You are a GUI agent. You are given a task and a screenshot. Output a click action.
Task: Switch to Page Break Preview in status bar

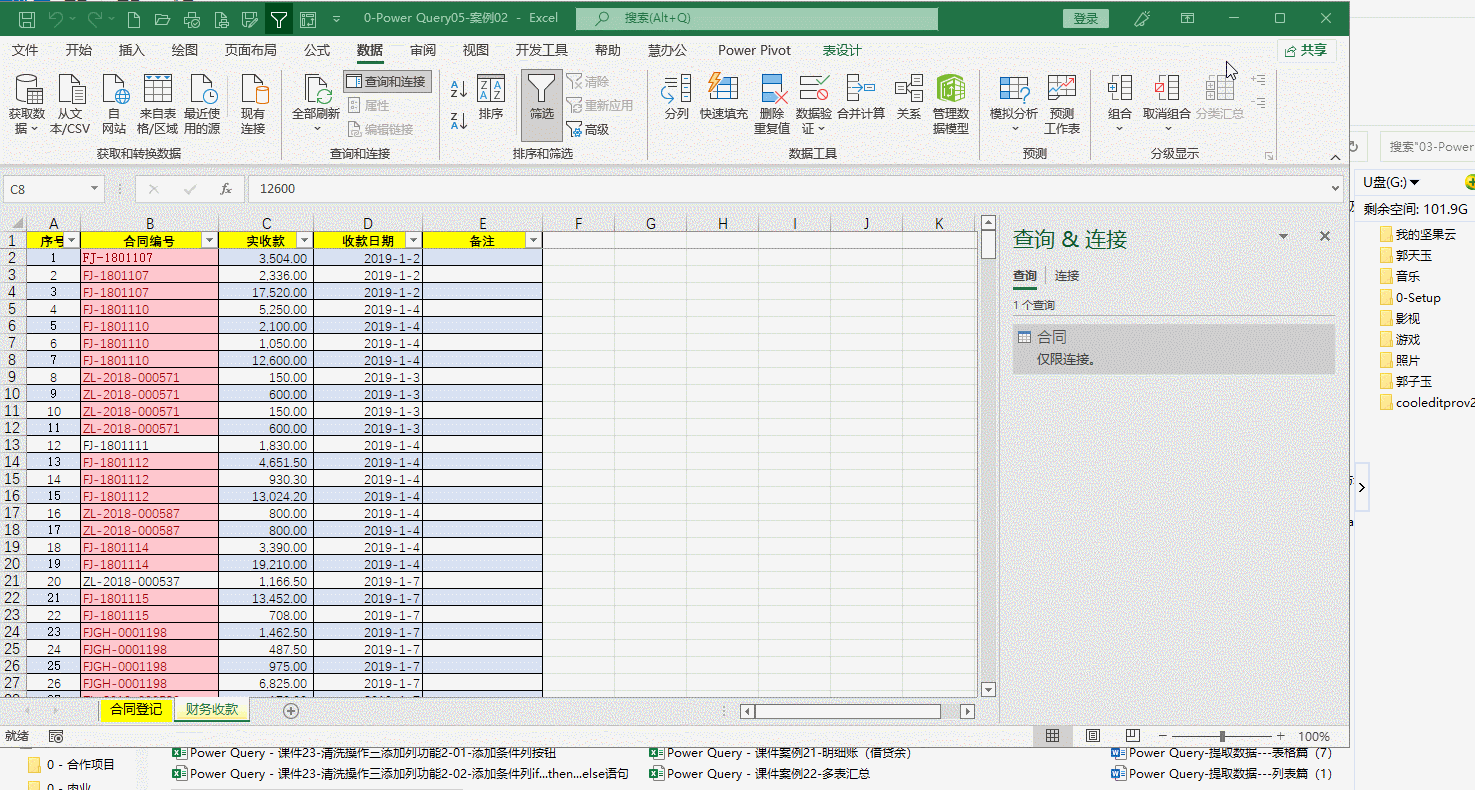(x=1133, y=736)
